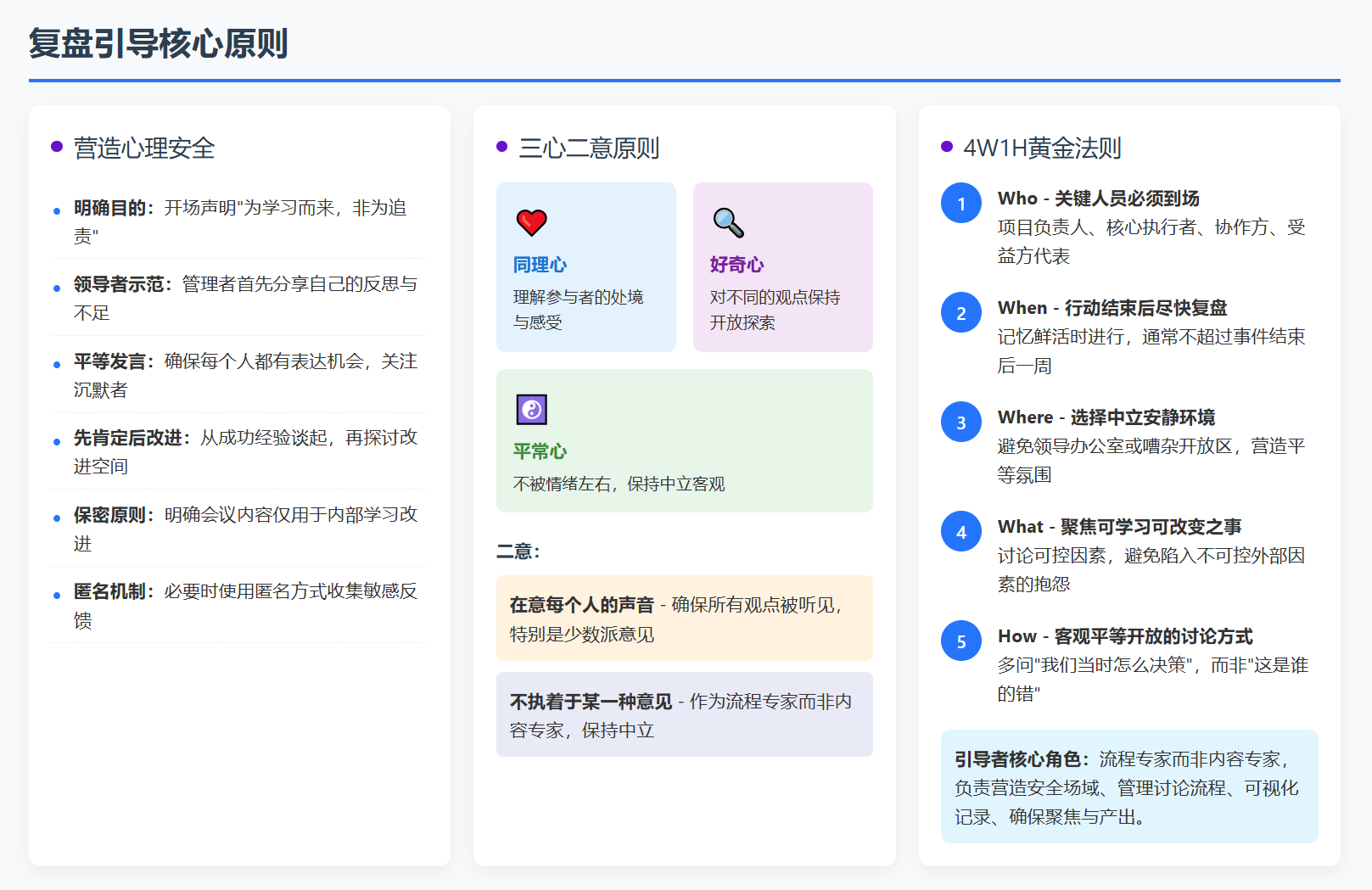Viewport: 1372px width, 890px height.
Task: Click the red heart icon above 同理心
Action: coord(531,222)
